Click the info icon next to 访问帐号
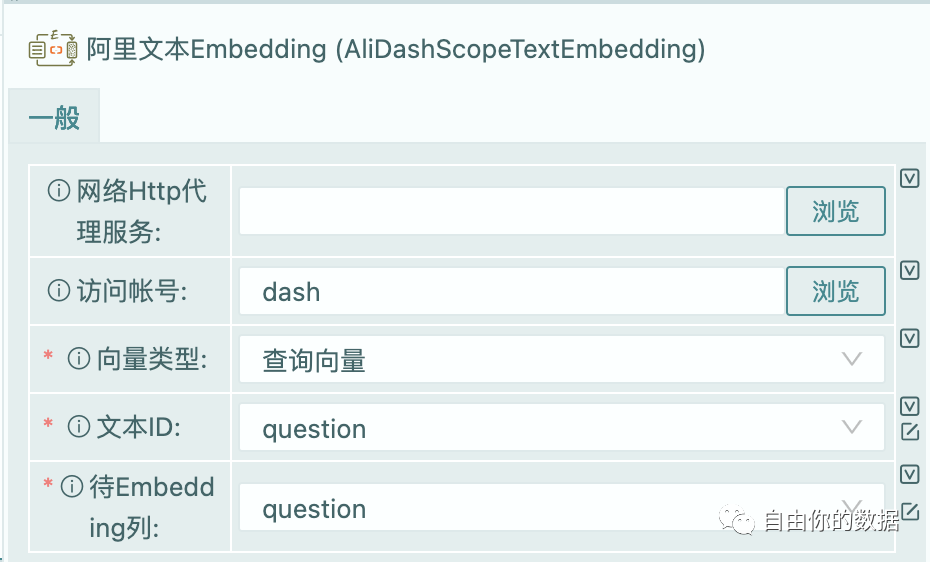Viewport: 930px width, 562px height. click(60, 291)
